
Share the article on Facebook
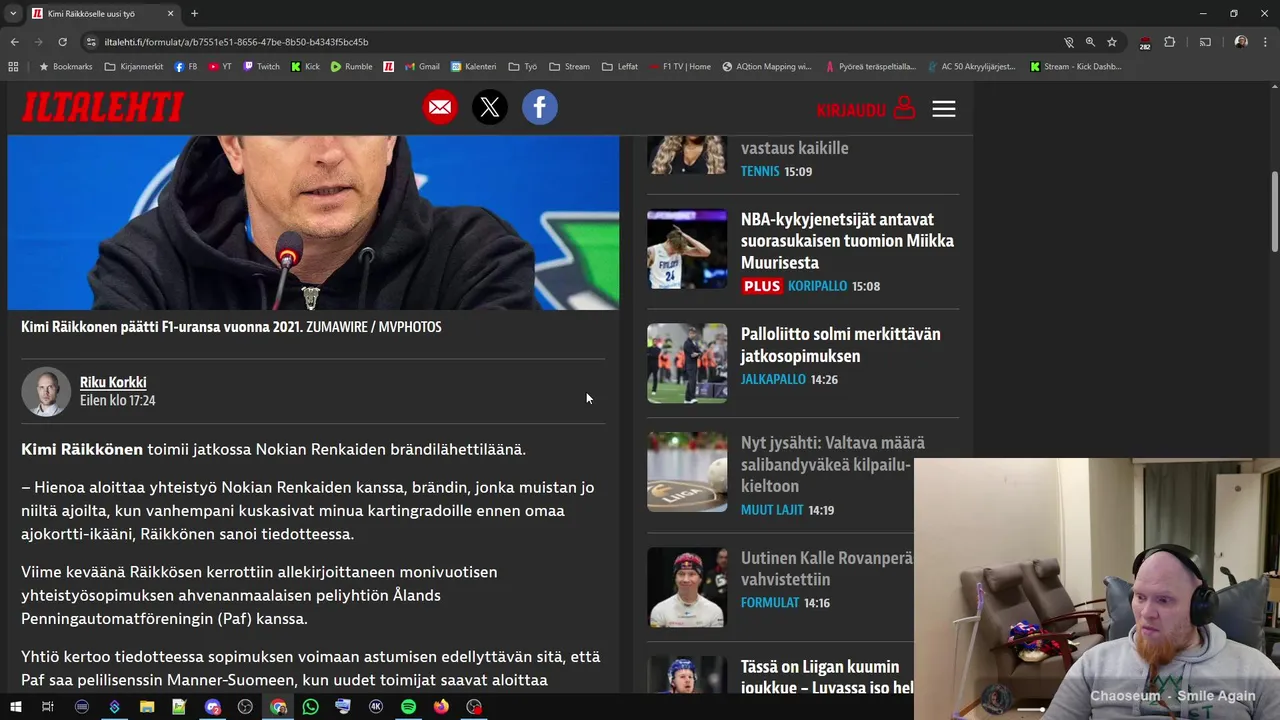(540, 107)
